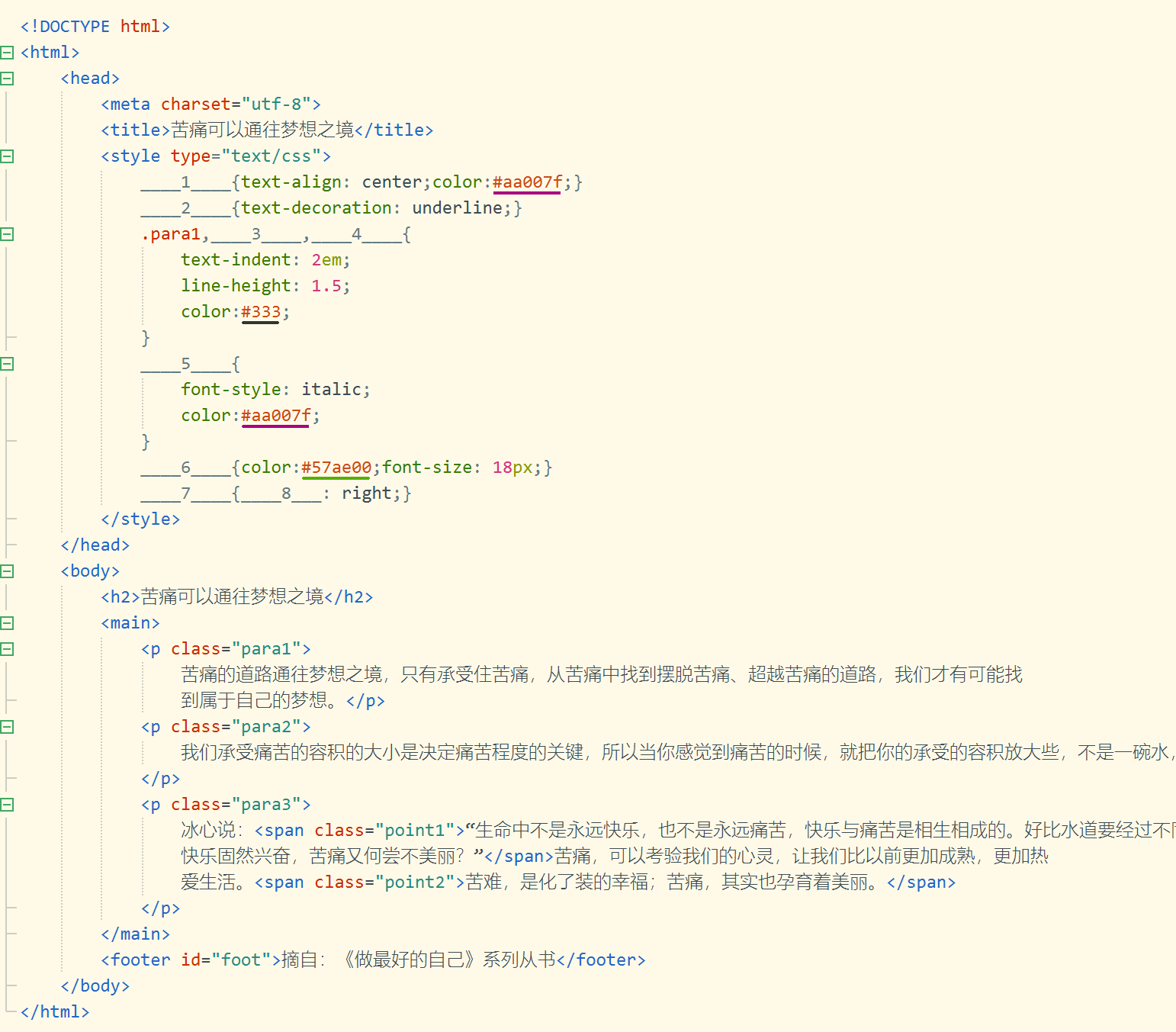This screenshot has height=1032, width=1176.
Task: Click the line-height: 1.5 declaration
Action: point(265,286)
